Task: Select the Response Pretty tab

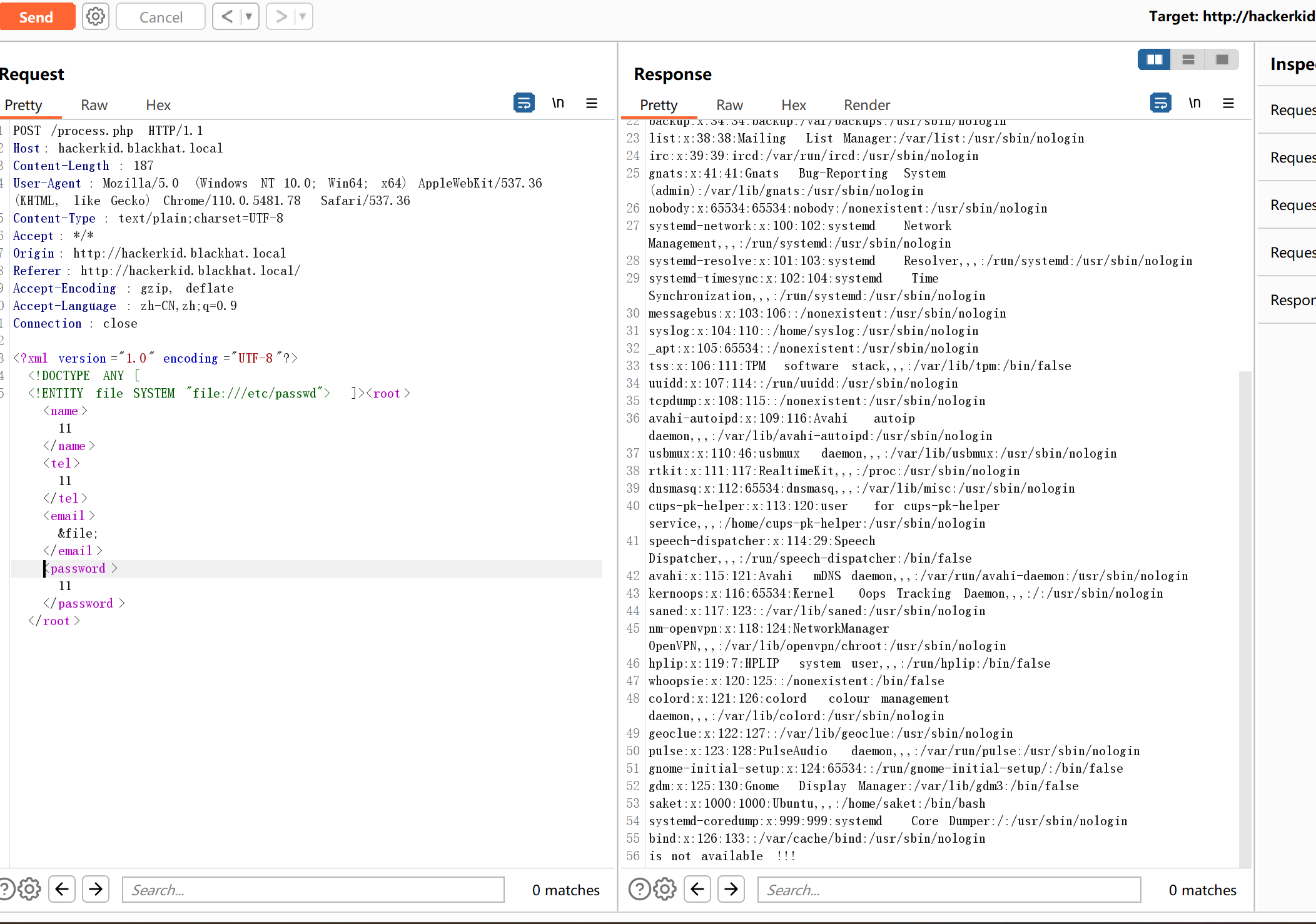Action: tap(659, 105)
